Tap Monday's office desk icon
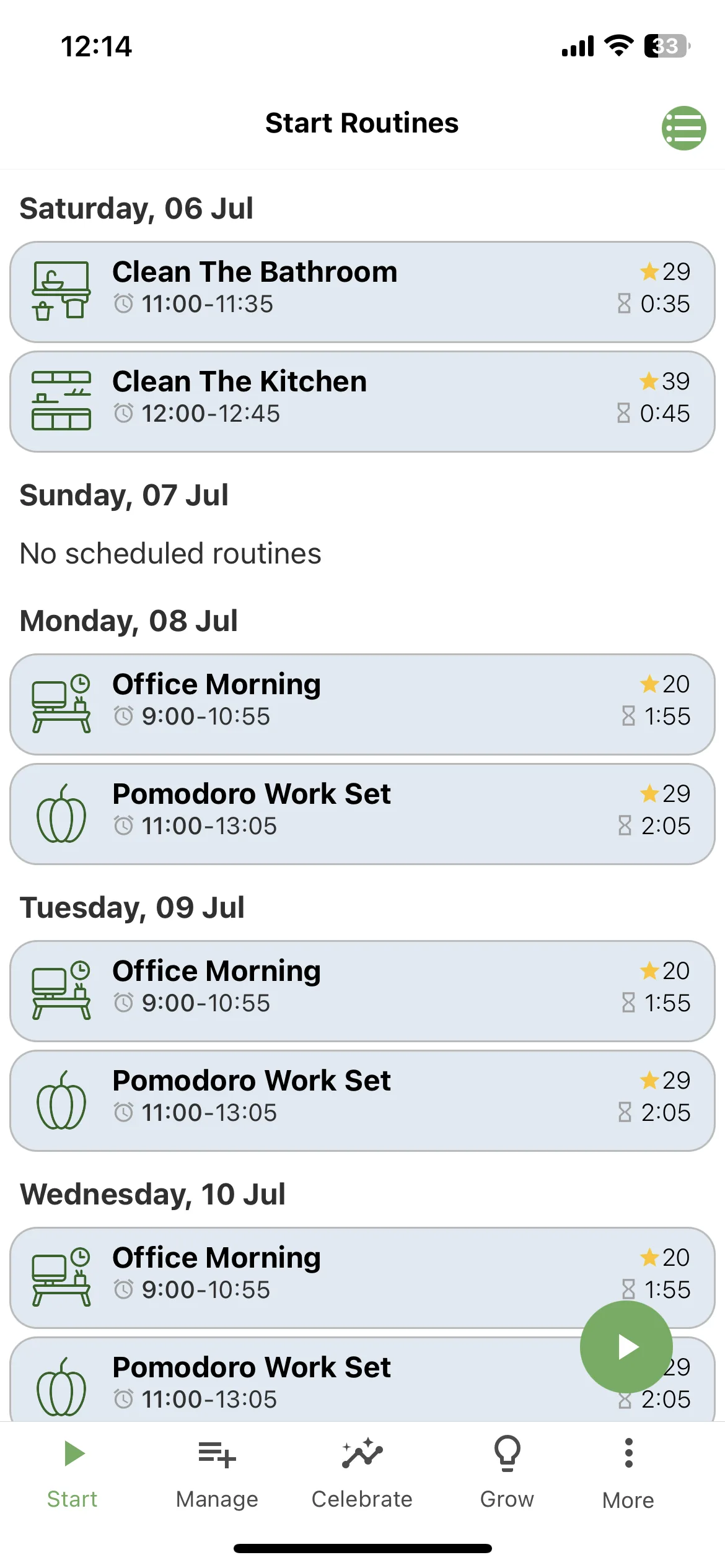 pyautogui.click(x=61, y=703)
